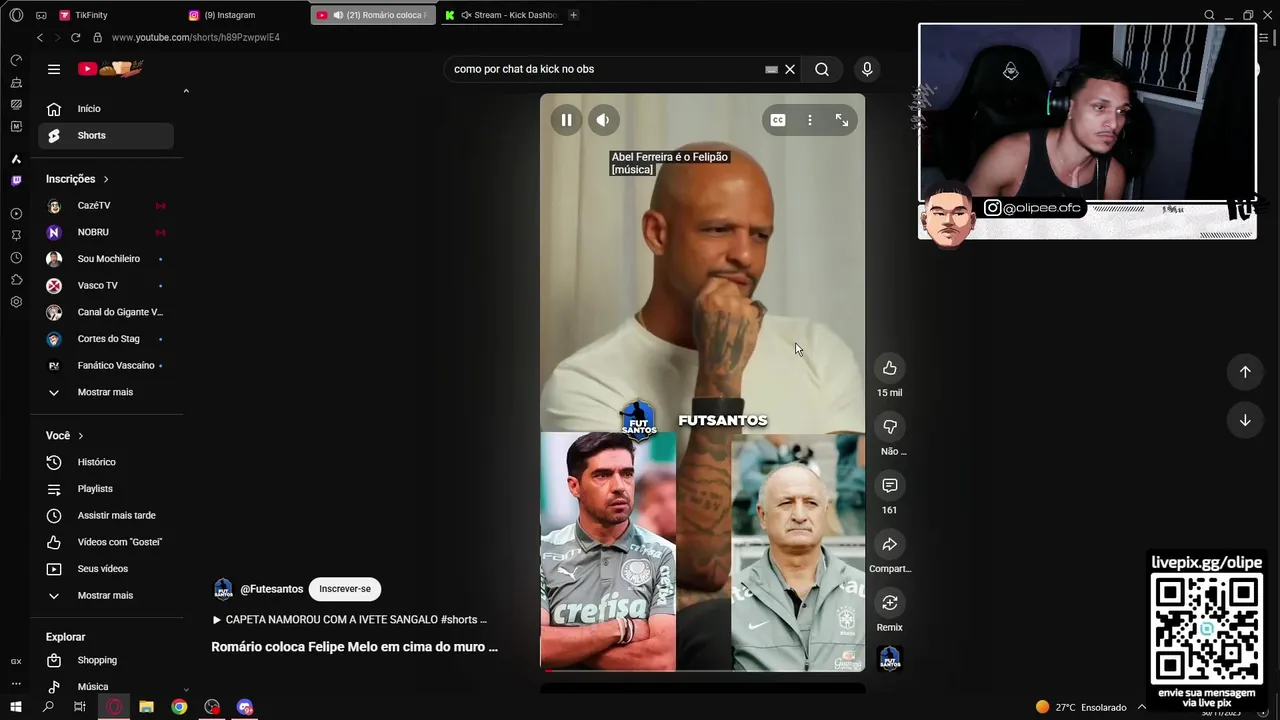
Task: Expand the Você list with Mostrar mais
Action: click(x=105, y=596)
